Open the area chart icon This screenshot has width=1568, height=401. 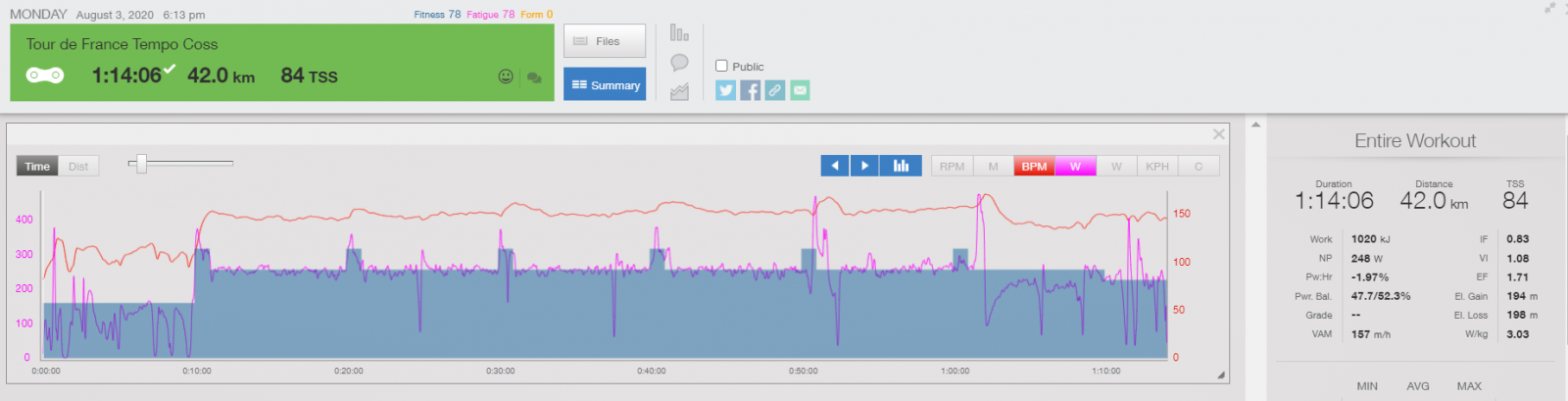click(x=679, y=91)
